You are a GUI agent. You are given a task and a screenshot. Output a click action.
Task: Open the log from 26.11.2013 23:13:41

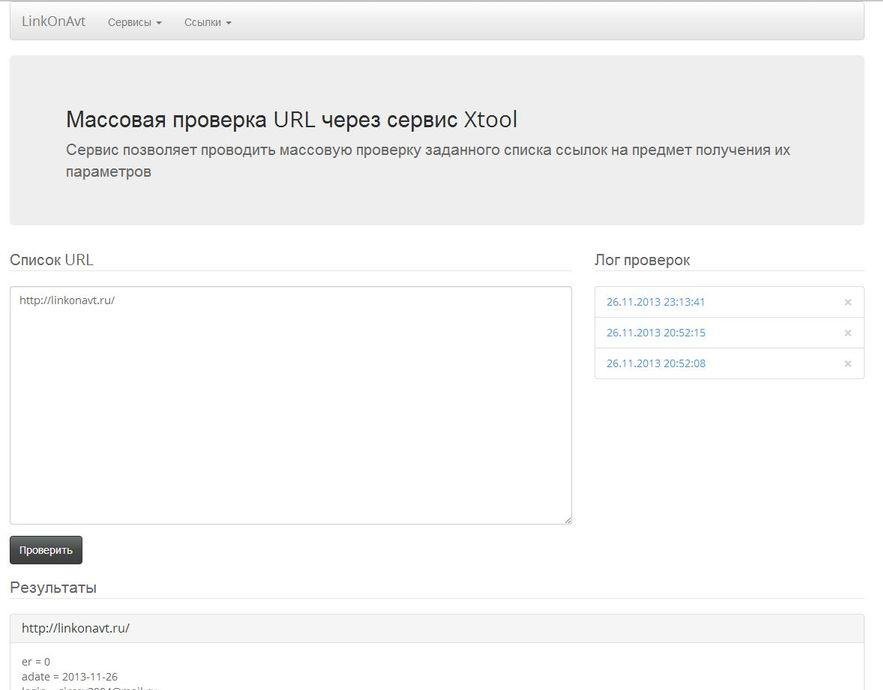point(656,302)
